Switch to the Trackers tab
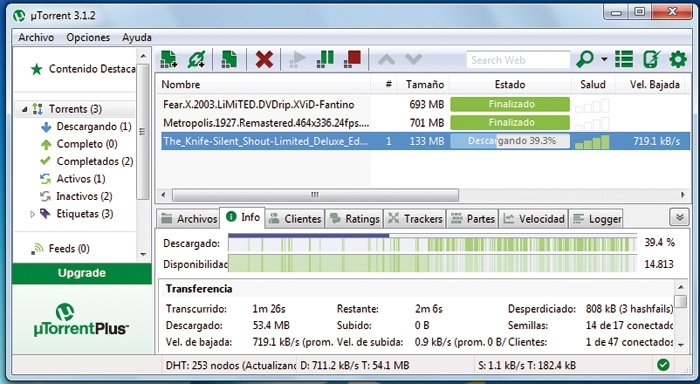This screenshot has height=384, width=700. point(415,219)
